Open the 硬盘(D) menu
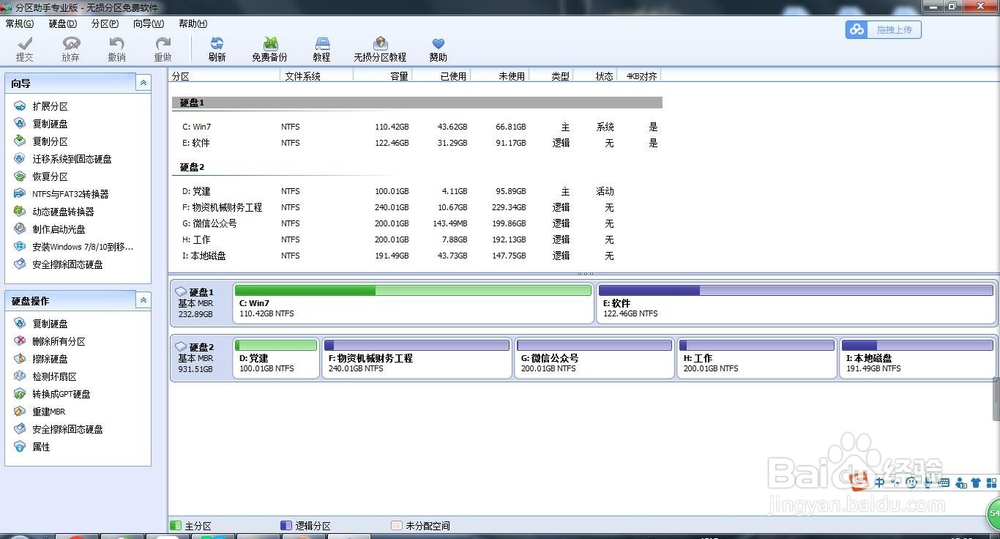1000x539 pixels. point(62,24)
